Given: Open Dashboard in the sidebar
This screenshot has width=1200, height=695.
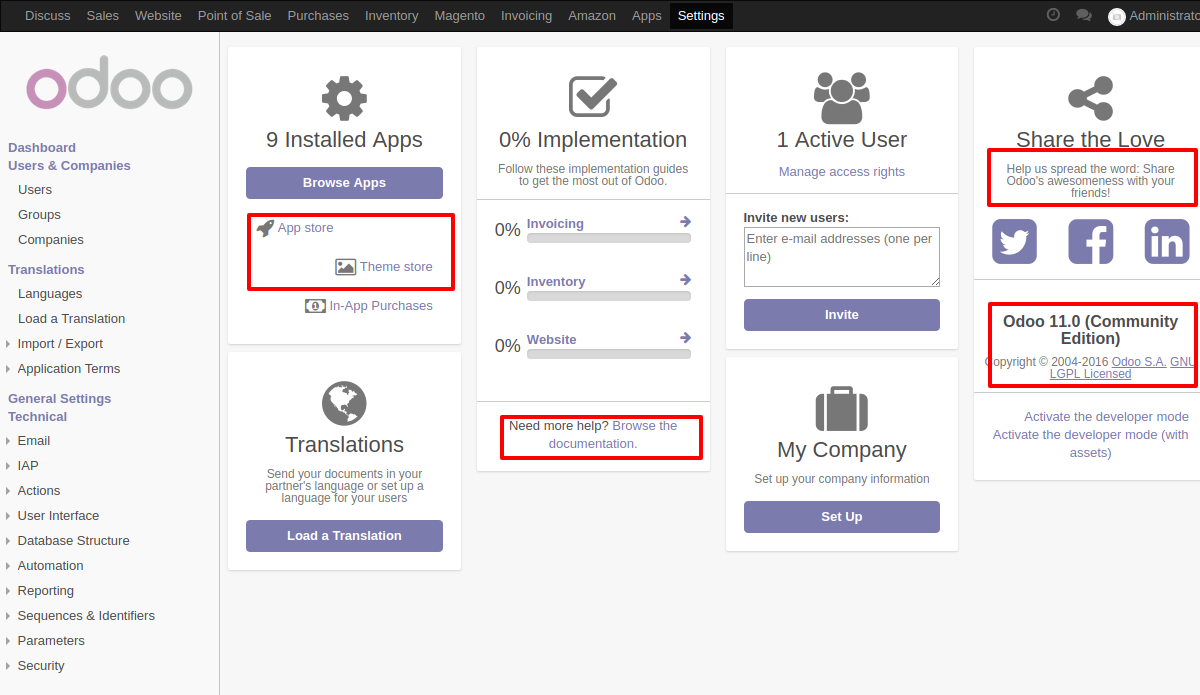Looking at the screenshot, I should tap(42, 148).
